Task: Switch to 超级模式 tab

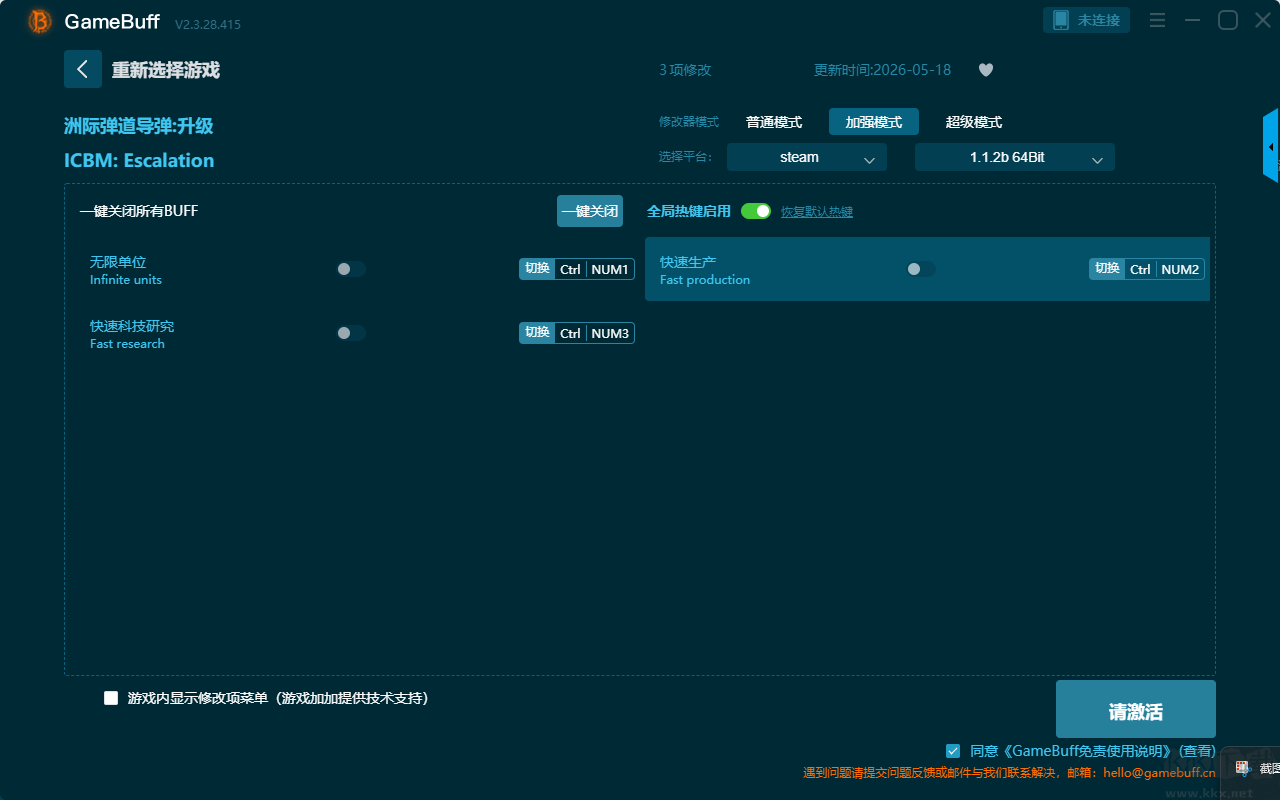Action: (x=974, y=122)
